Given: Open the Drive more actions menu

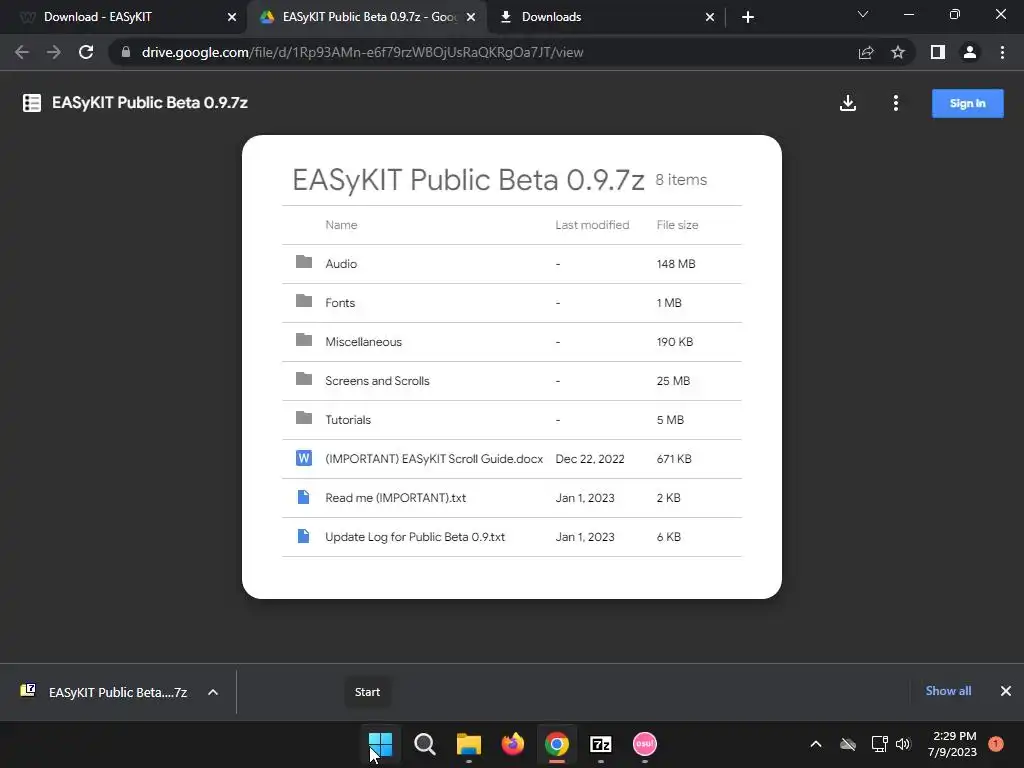Looking at the screenshot, I should tap(895, 103).
